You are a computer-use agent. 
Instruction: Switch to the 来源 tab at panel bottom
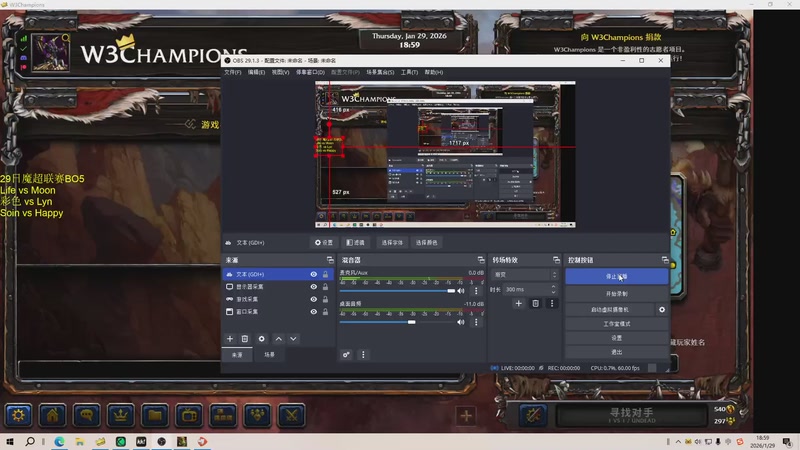pos(237,355)
